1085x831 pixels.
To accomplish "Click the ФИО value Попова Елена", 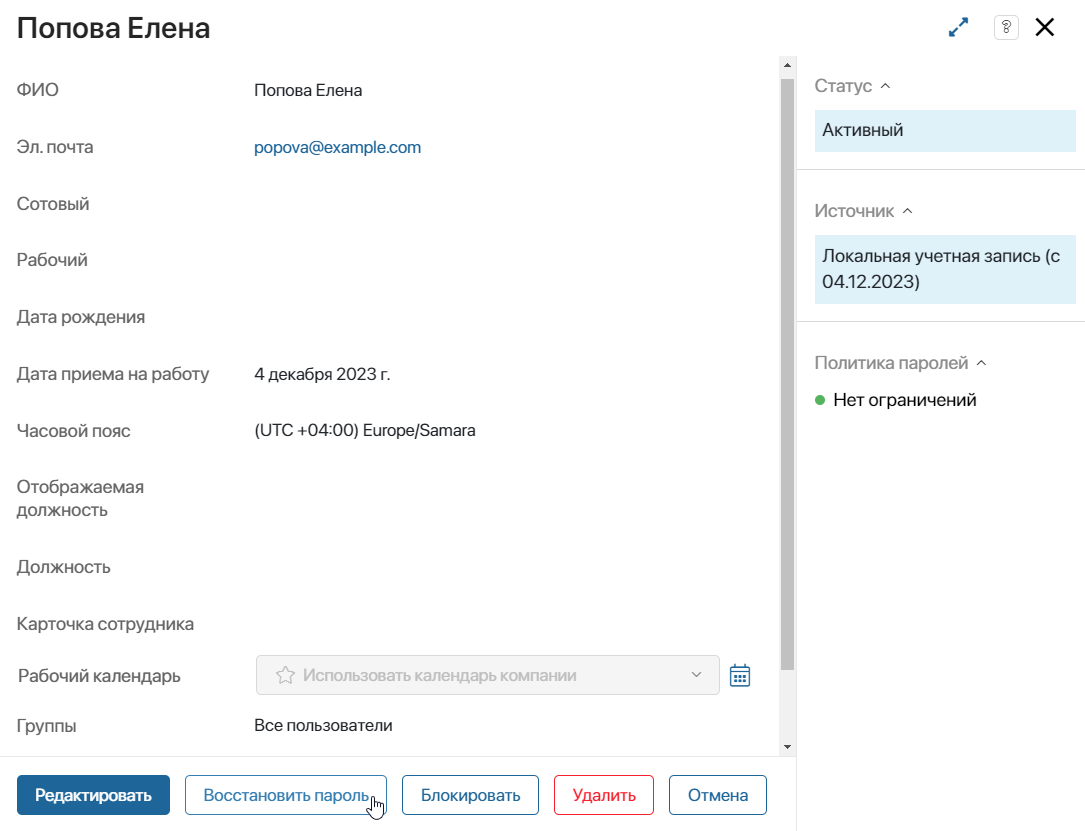I will tap(308, 91).
